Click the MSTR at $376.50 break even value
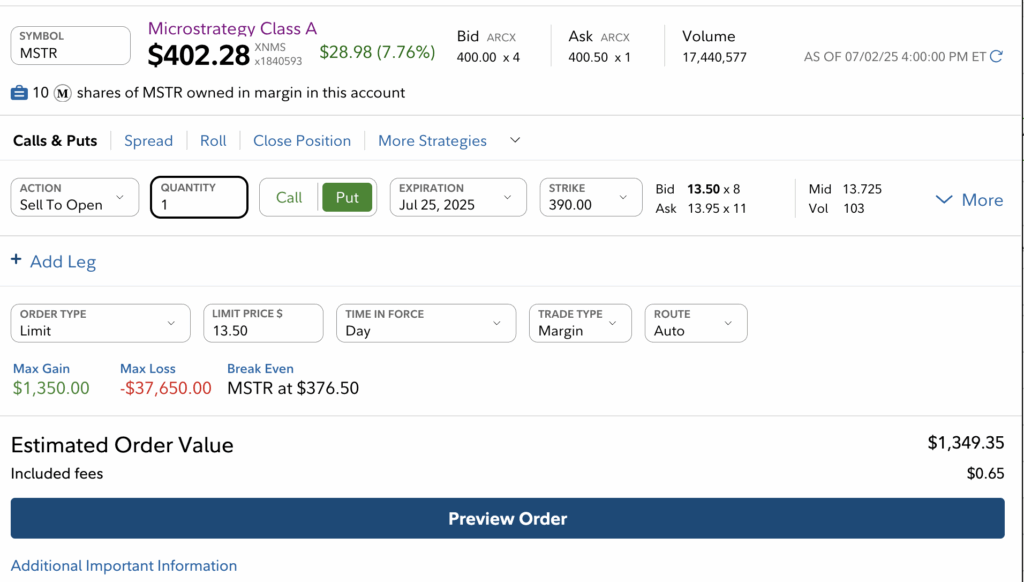Image resolution: width=1024 pixels, height=582 pixels. coord(293,388)
